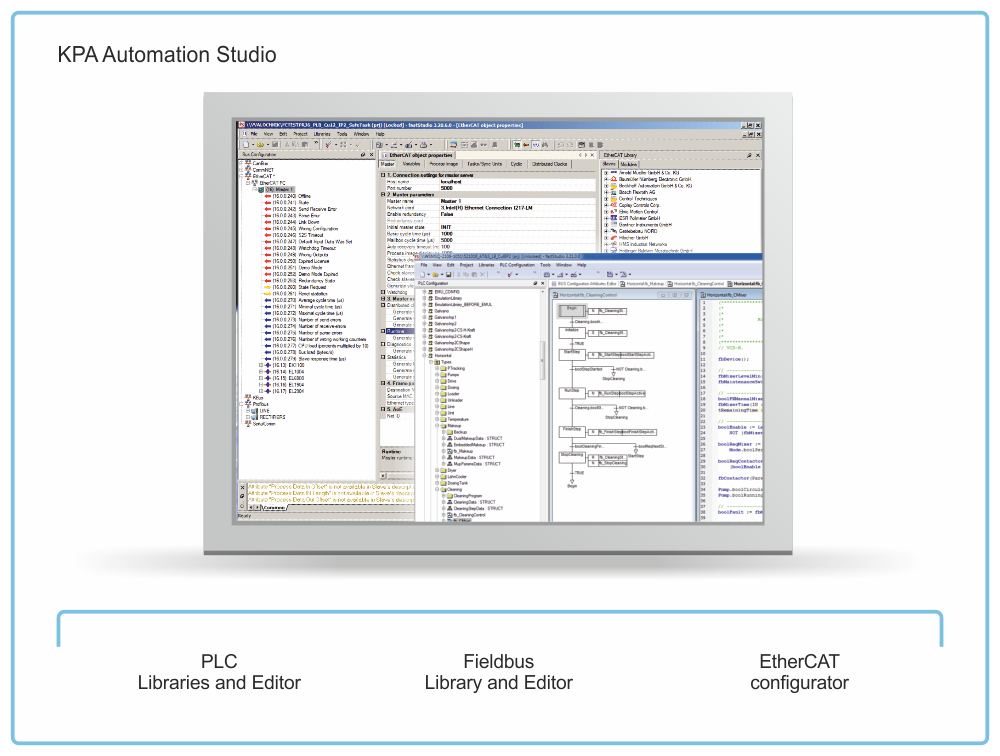Click vertical scrollbar of PLC Configuration tree
The image size is (1000, 756).
point(543,360)
